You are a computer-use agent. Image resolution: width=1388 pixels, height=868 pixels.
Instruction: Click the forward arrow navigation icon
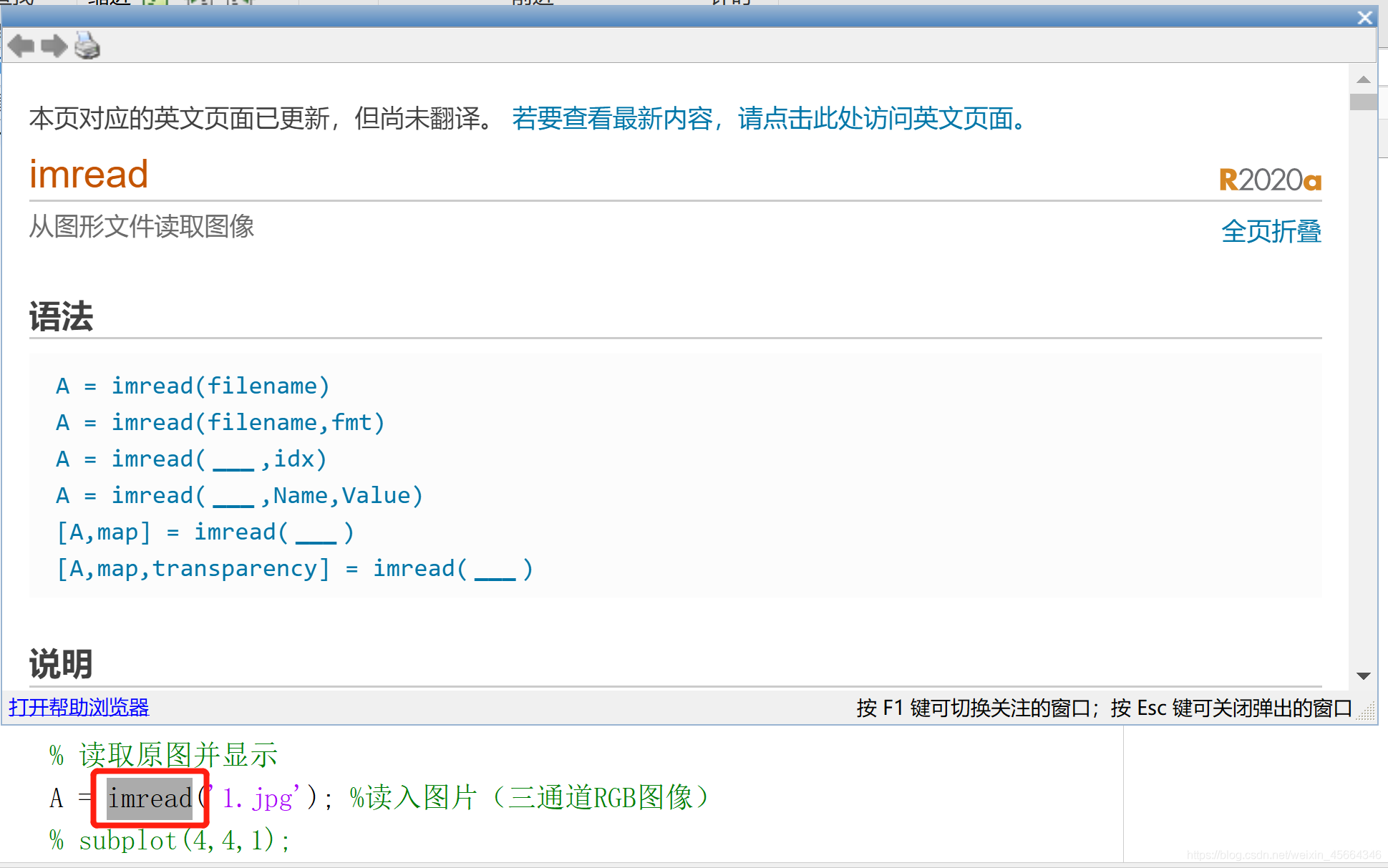pyautogui.click(x=54, y=47)
